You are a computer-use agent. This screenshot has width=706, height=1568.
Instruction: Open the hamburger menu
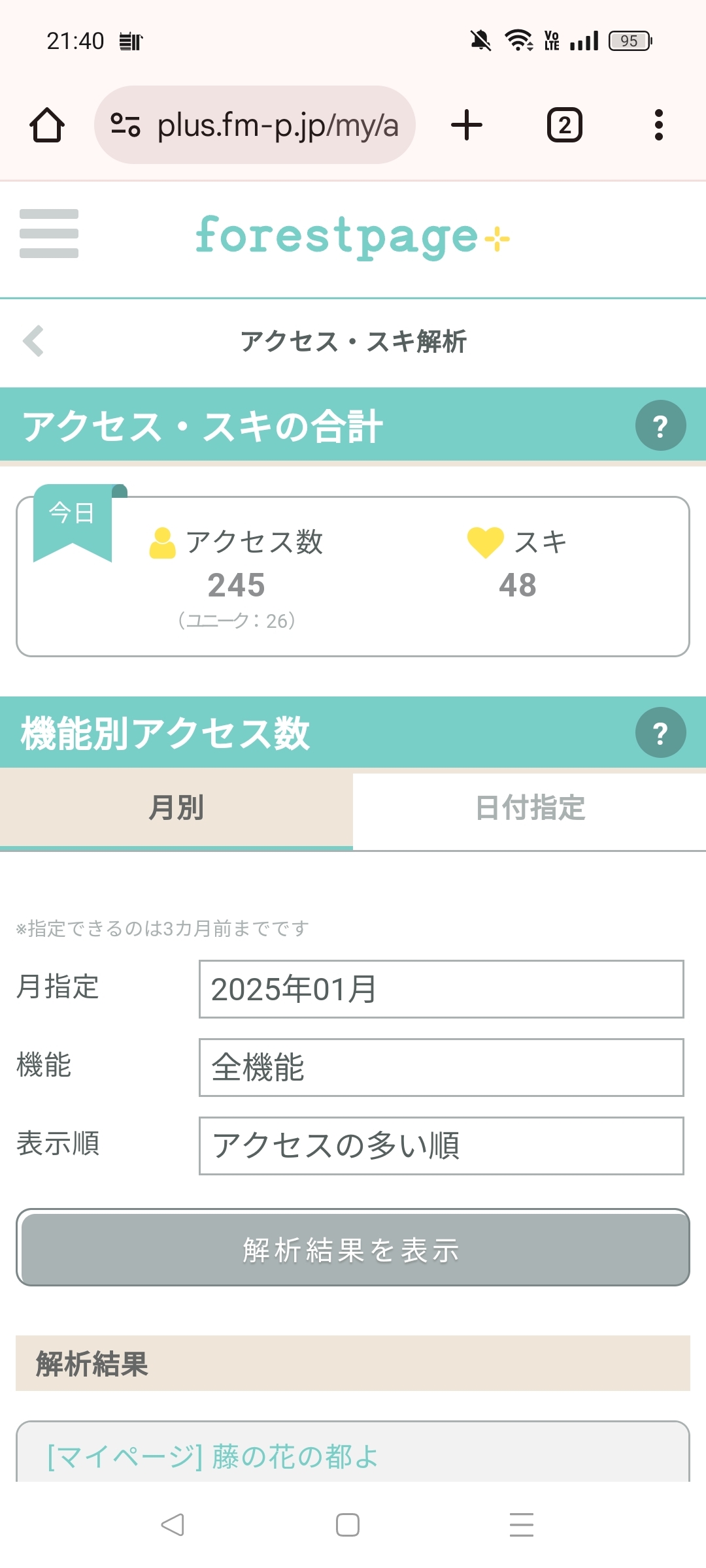(x=49, y=234)
